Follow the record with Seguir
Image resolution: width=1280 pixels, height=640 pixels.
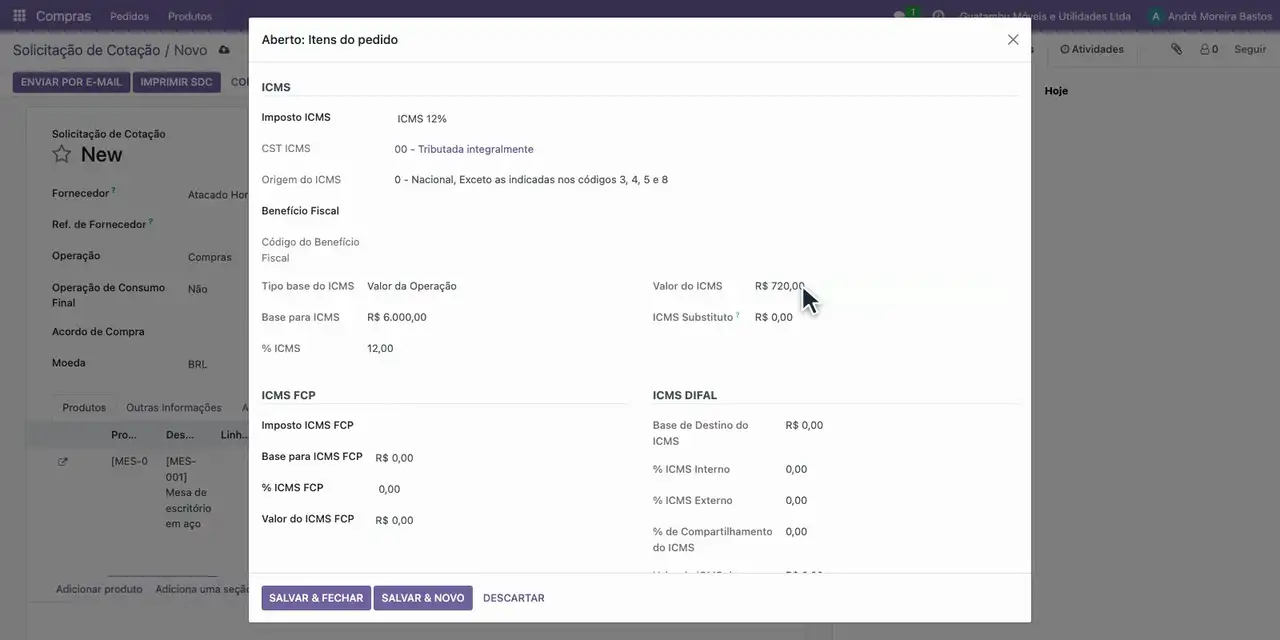point(1250,49)
